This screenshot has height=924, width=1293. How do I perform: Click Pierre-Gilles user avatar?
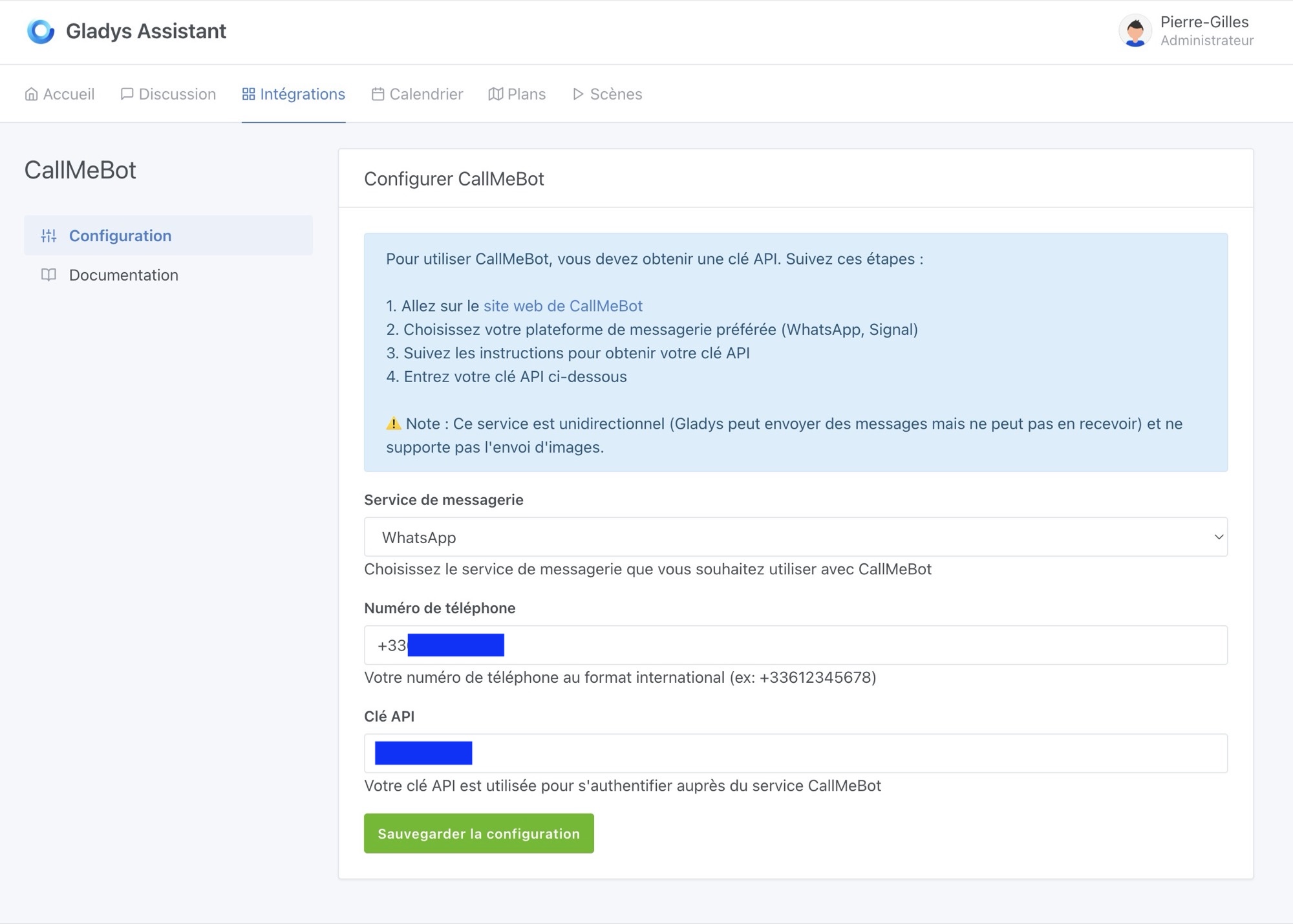coord(1135,31)
